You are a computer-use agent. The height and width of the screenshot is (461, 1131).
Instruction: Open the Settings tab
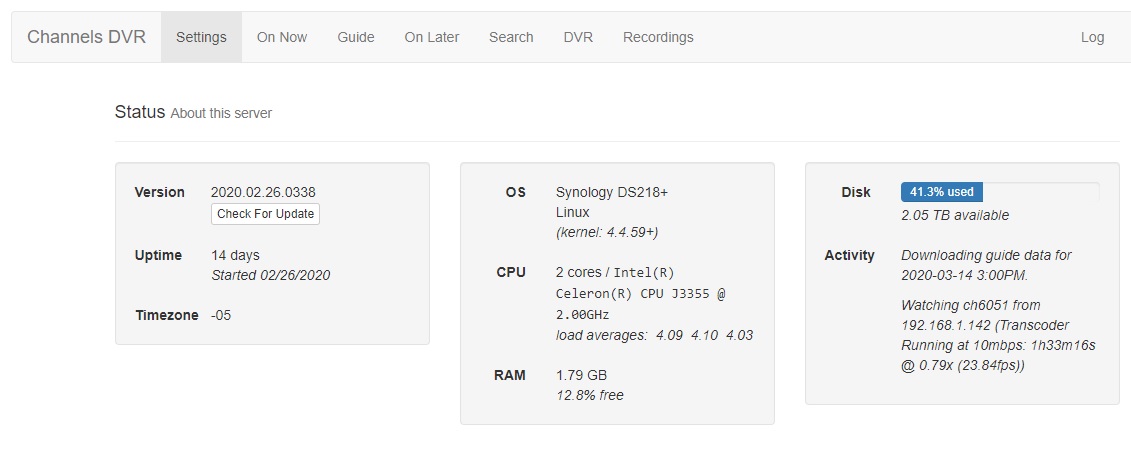click(x=201, y=37)
